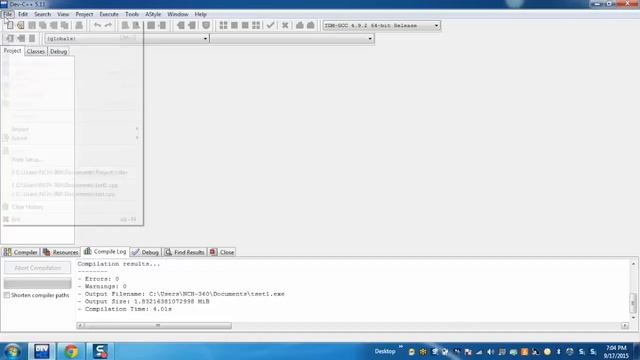Viewport: 640px width, 360px height.
Task: Click the 'Errors: 0' log line
Action: click(x=98, y=279)
